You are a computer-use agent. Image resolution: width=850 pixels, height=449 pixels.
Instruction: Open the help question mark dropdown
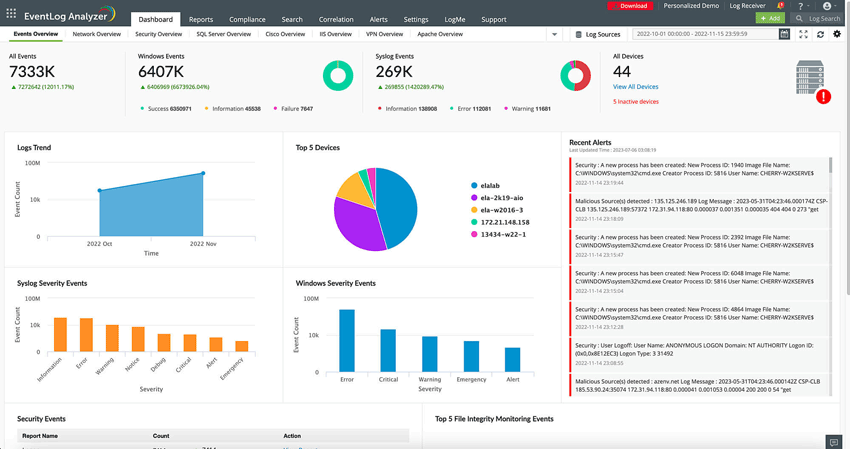803,6
